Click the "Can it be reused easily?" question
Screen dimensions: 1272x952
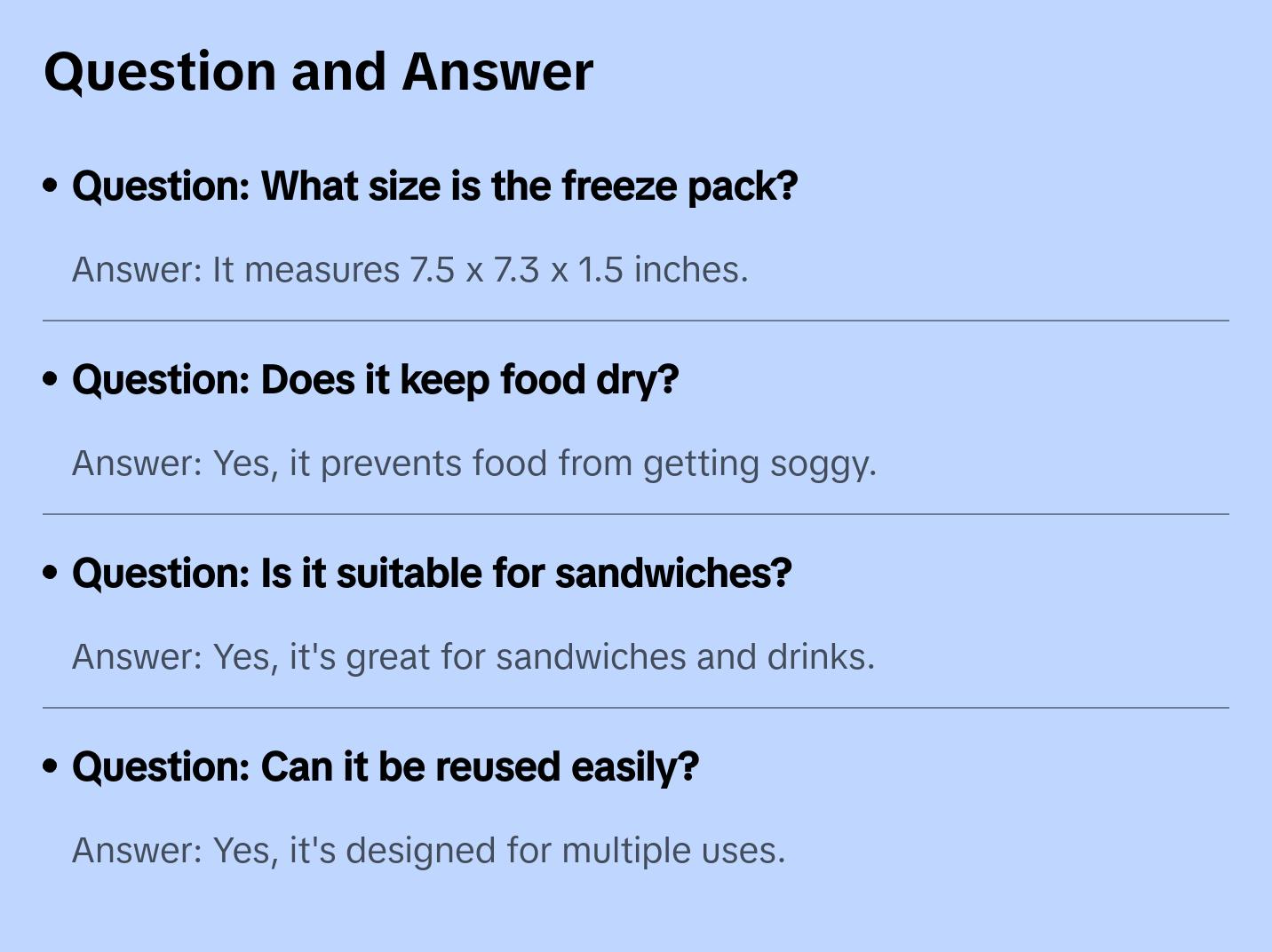tap(386, 767)
